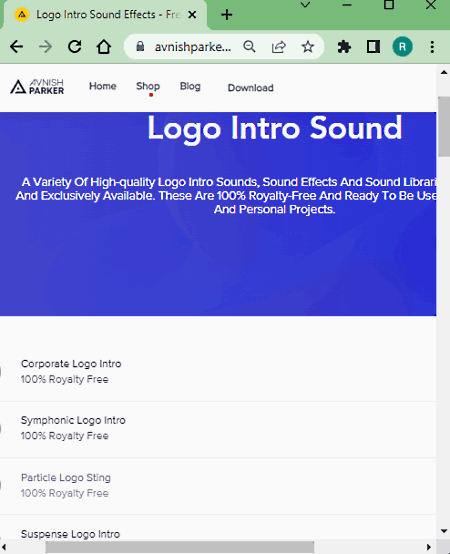Click the horizontal scrollbar right arrow
The width and height of the screenshot is (450, 554).
point(429,547)
